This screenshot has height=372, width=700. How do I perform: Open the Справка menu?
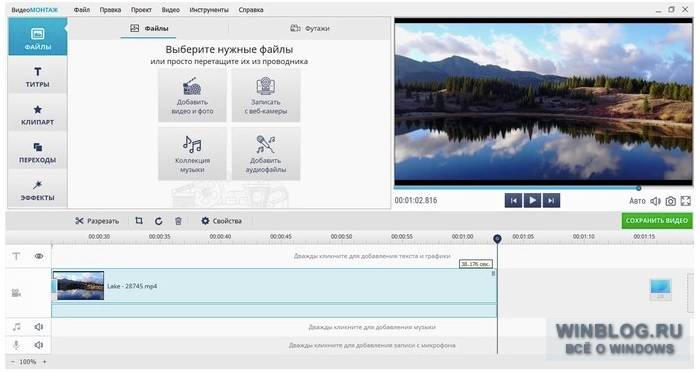(x=251, y=9)
